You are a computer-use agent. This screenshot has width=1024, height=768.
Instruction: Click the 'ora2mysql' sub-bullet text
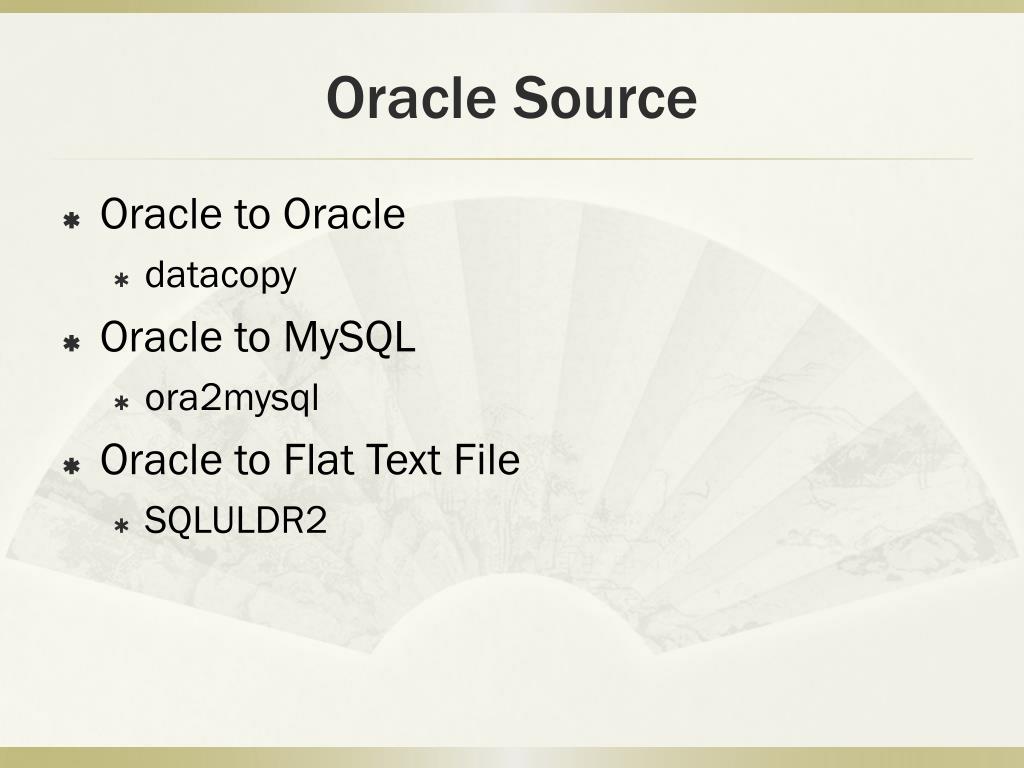pos(232,398)
